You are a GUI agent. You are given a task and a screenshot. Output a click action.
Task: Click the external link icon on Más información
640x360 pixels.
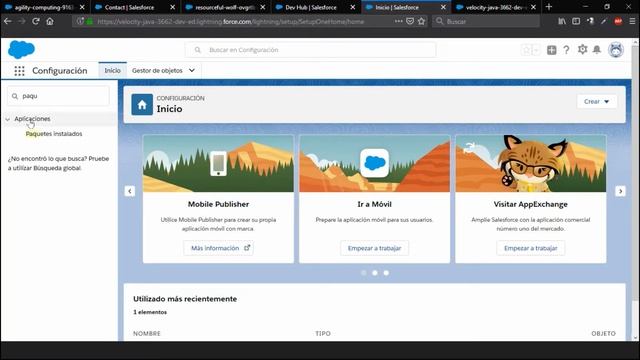[247, 248]
